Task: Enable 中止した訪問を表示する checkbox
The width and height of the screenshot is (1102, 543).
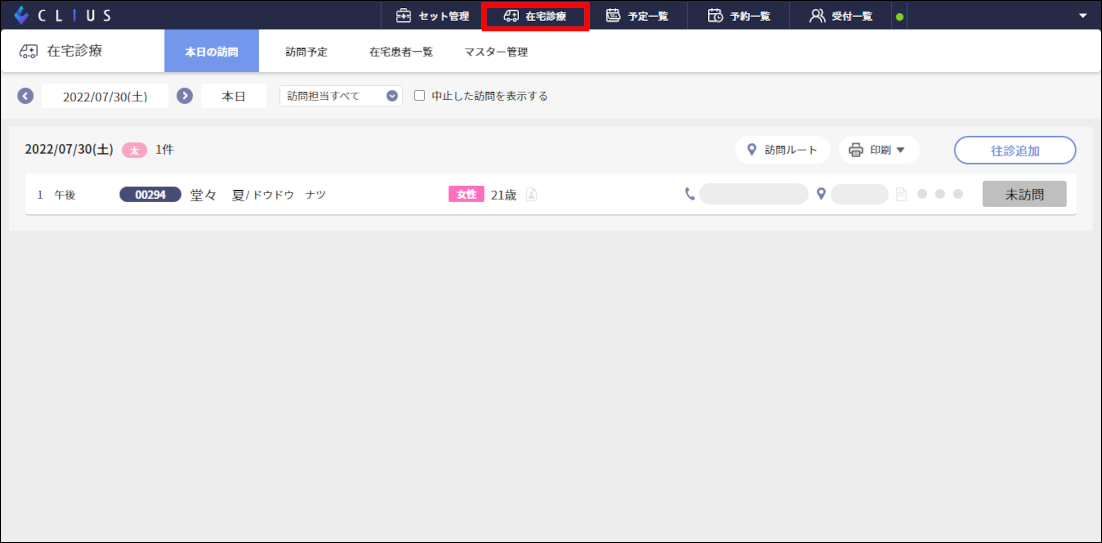Action: pyautogui.click(x=420, y=96)
